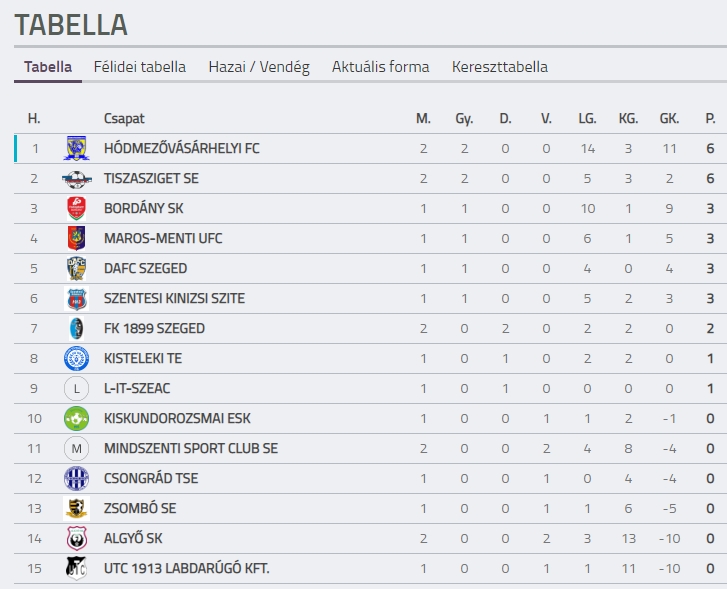Viewport: 727px width, 589px height.
Task: Click the Maros-Menti UFC crest
Action: [x=77, y=238]
